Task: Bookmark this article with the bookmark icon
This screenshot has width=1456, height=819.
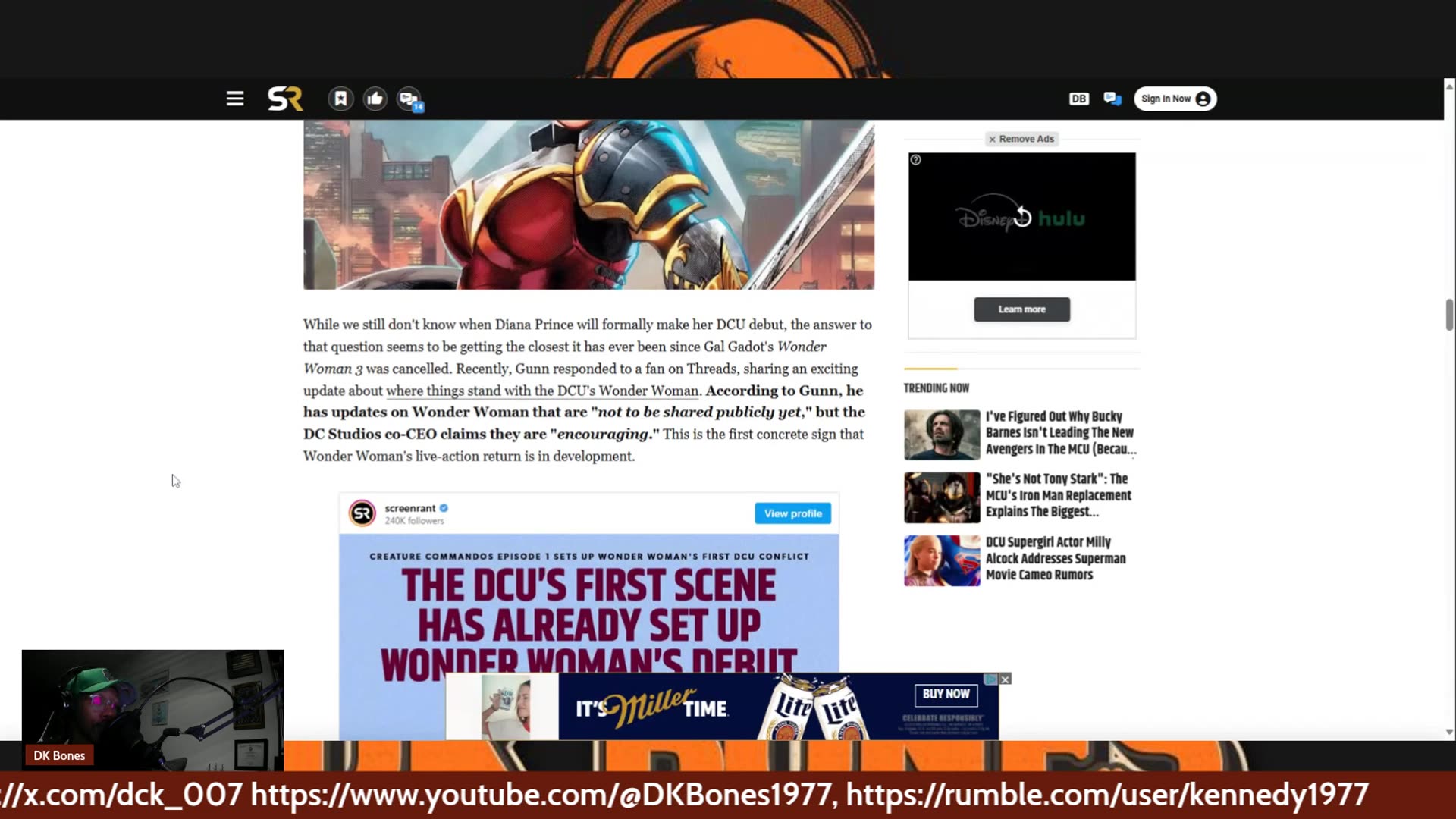Action: [340, 99]
